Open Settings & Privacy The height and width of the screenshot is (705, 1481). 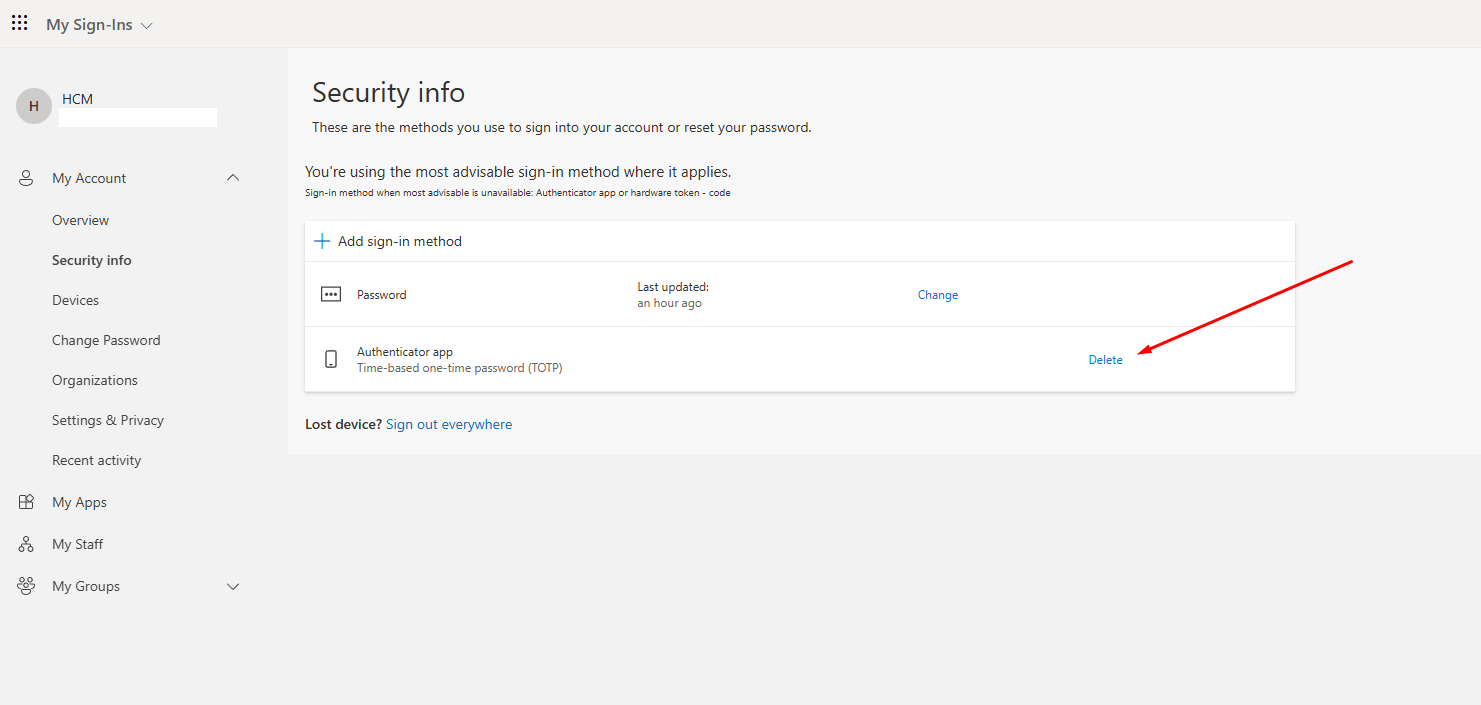tap(108, 420)
